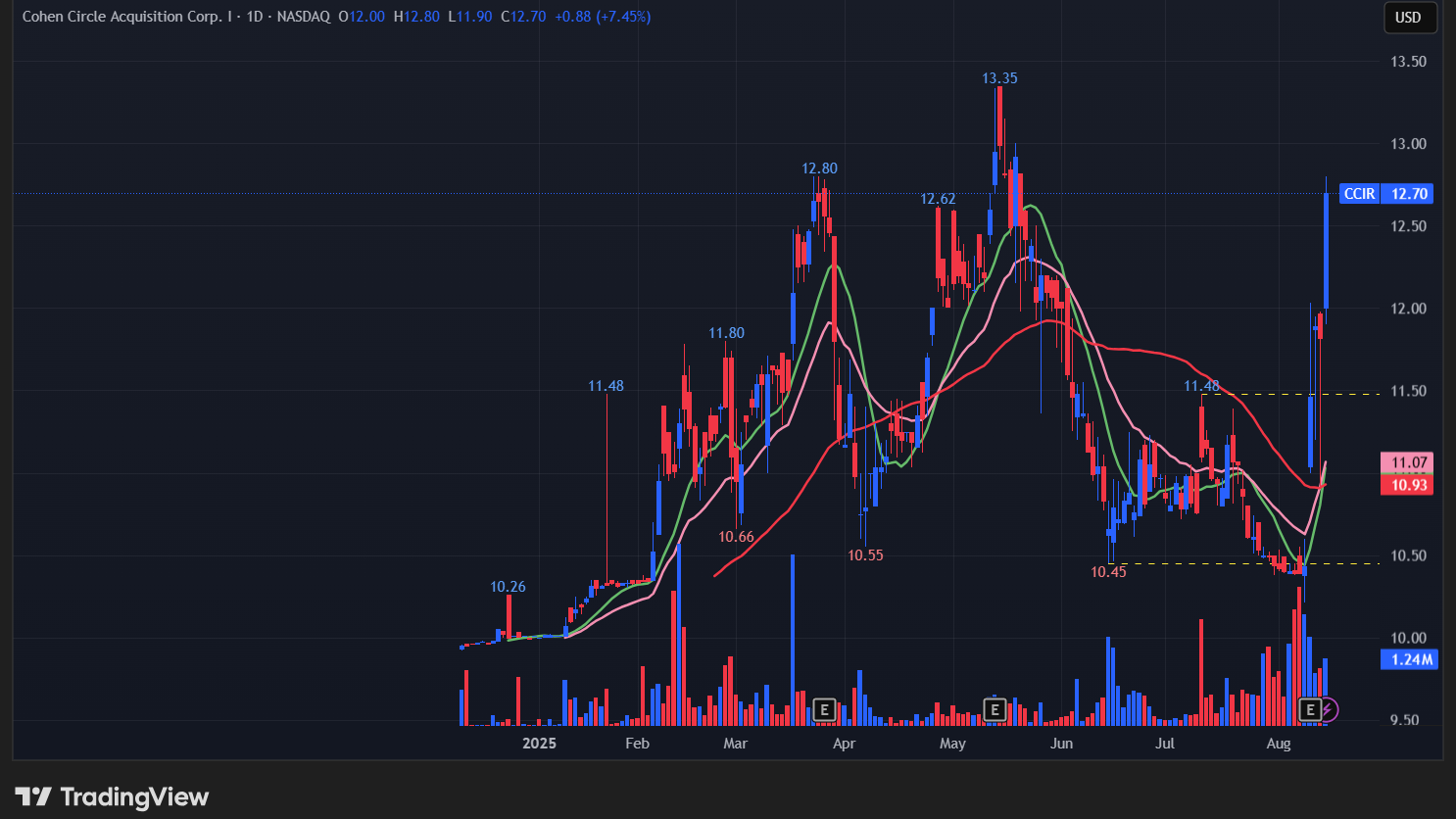Screen dimensions: 1456x819
Task: Select the 12.62 high price annotation
Action: tap(938, 199)
